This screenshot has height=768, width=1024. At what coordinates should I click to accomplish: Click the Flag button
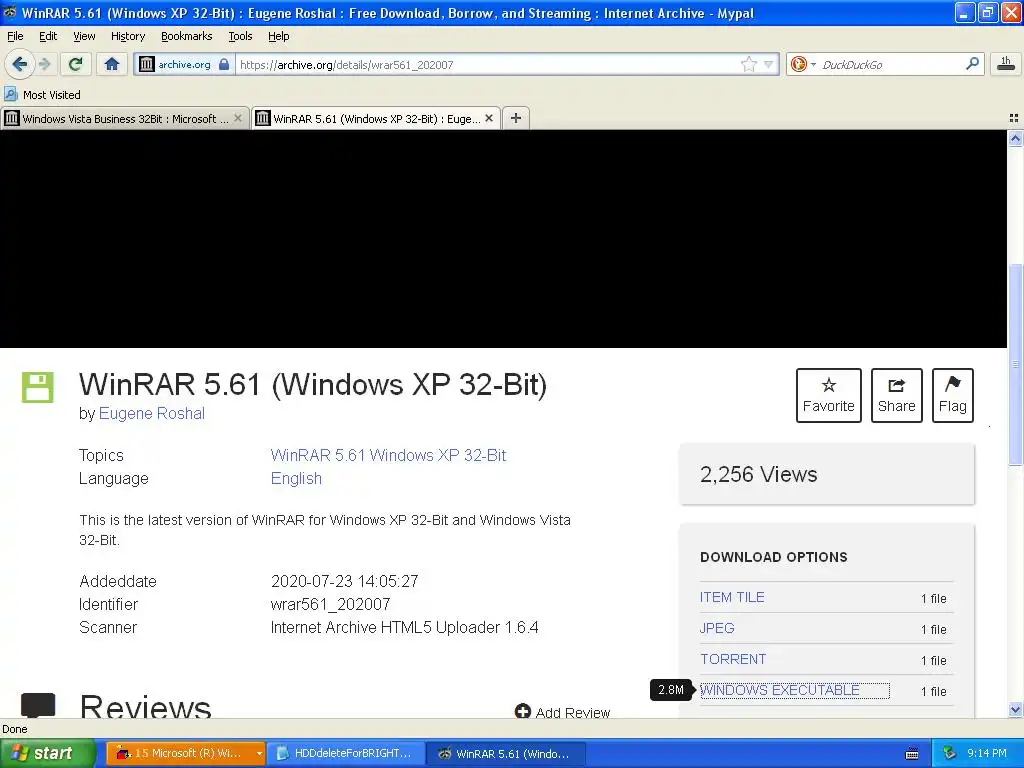point(953,395)
